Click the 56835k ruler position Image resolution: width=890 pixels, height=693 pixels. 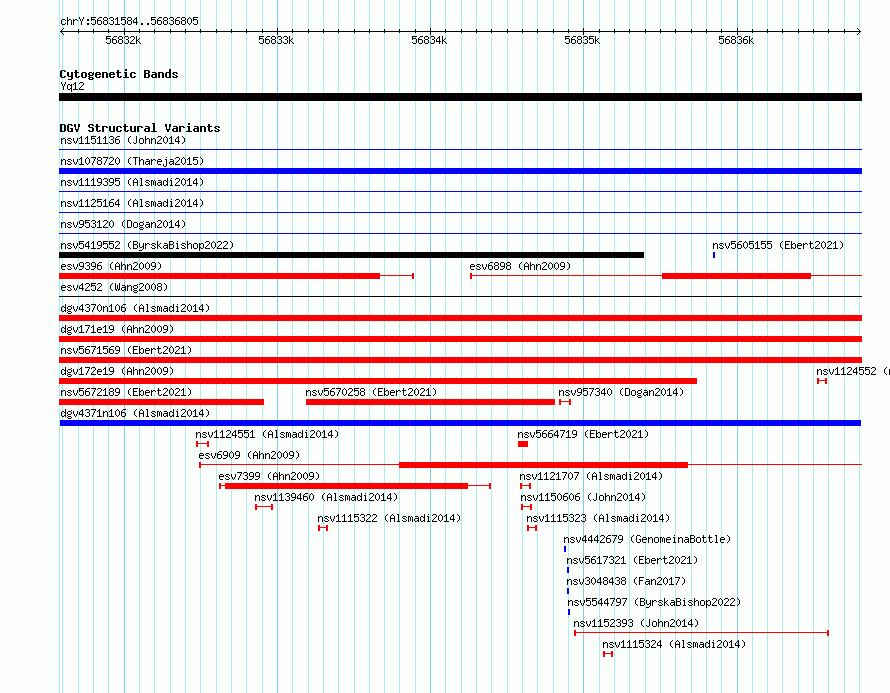click(582, 40)
